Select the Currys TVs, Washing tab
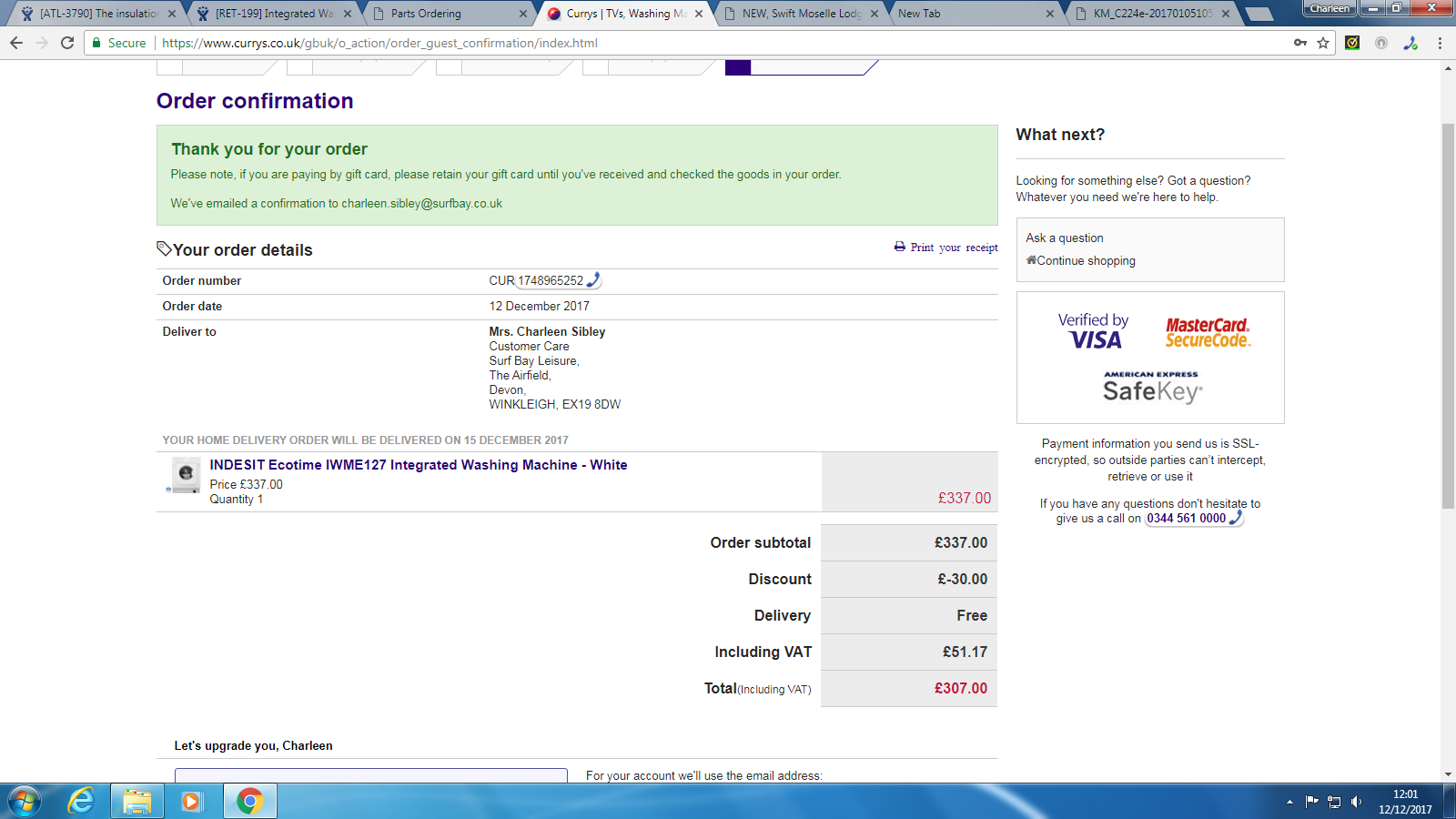Viewport: 1456px width, 819px height. click(627, 14)
